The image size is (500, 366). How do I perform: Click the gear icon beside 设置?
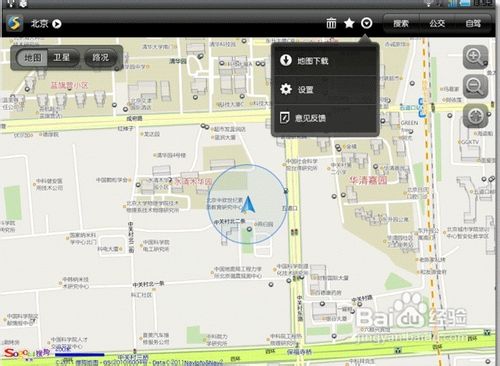pyautogui.click(x=286, y=89)
